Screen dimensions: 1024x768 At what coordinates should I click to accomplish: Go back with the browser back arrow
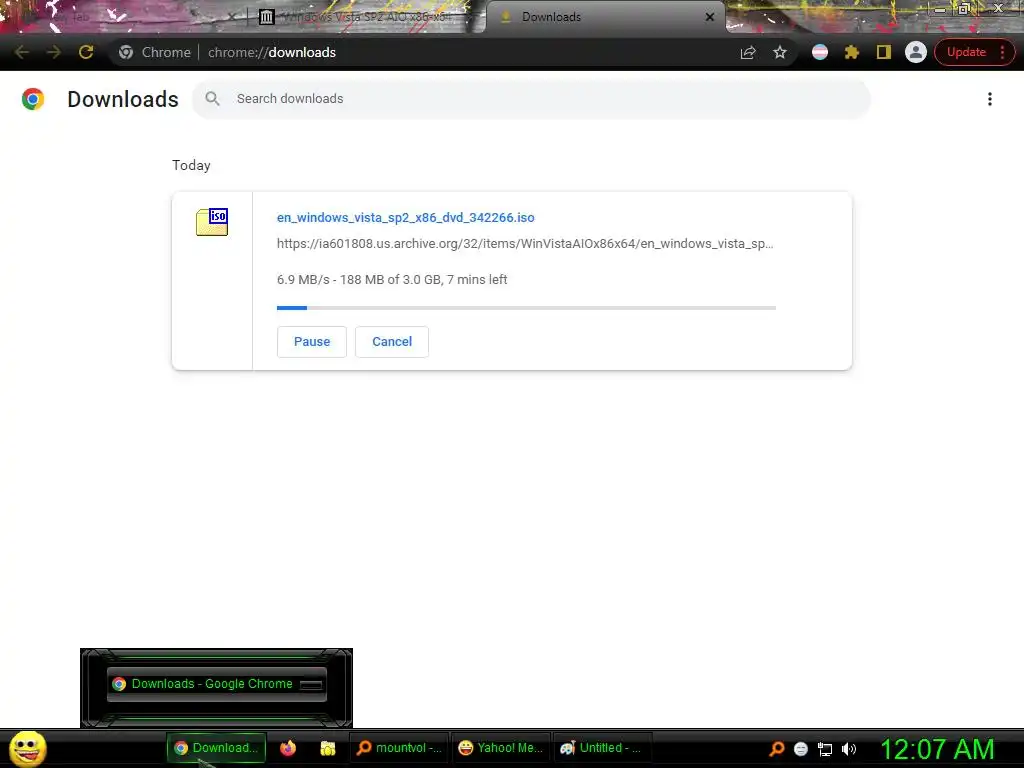(x=22, y=52)
